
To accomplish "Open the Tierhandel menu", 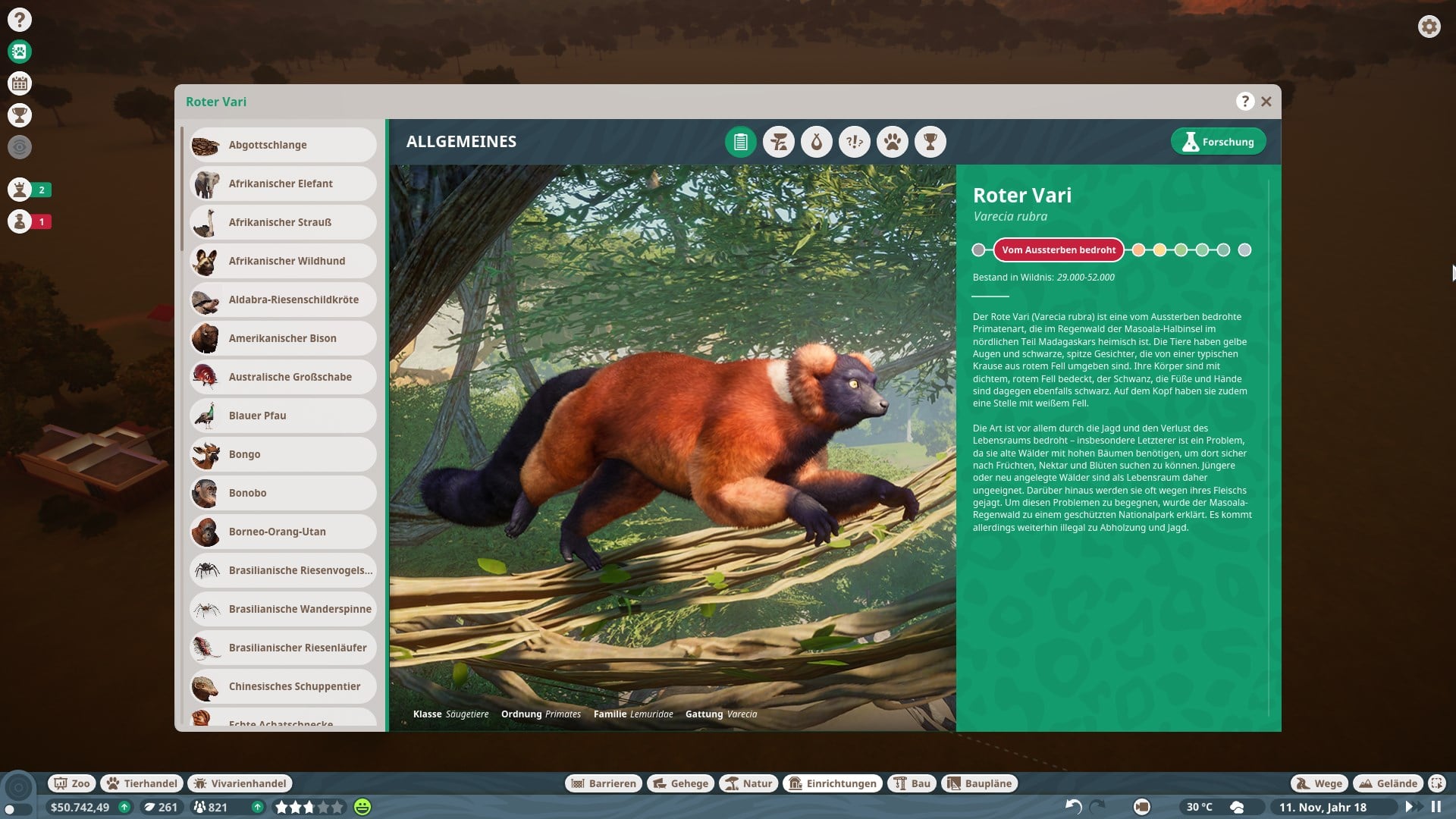I will point(143,783).
